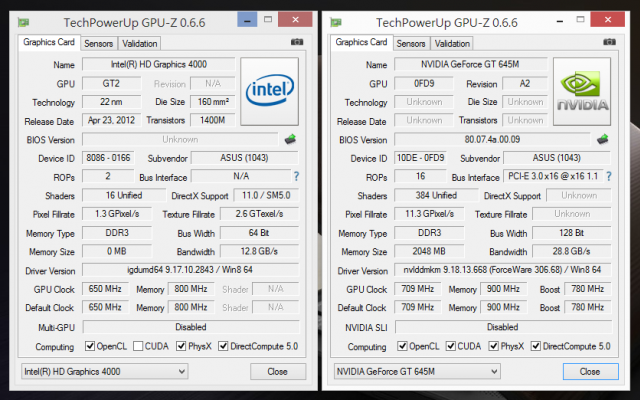Click the Bandwidth value 12.8 GB/s
Viewport: 640px width, 400px height.
260,251
